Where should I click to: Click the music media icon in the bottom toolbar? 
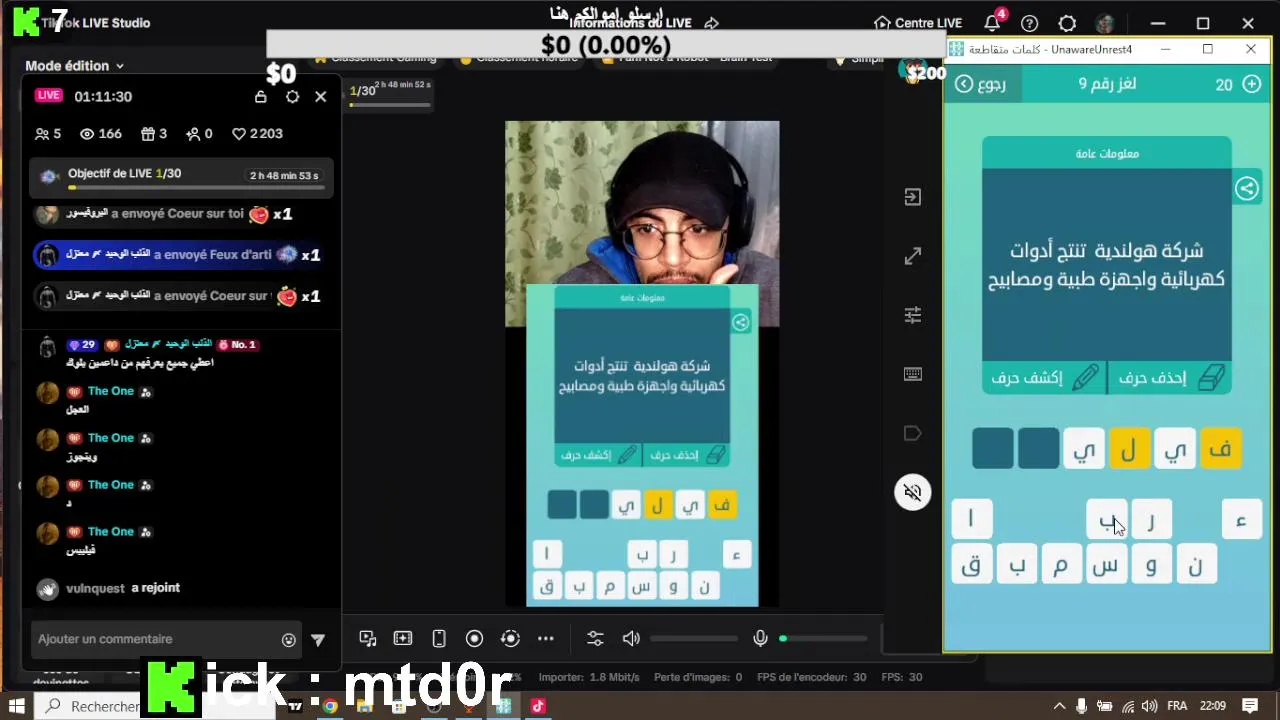coord(368,639)
